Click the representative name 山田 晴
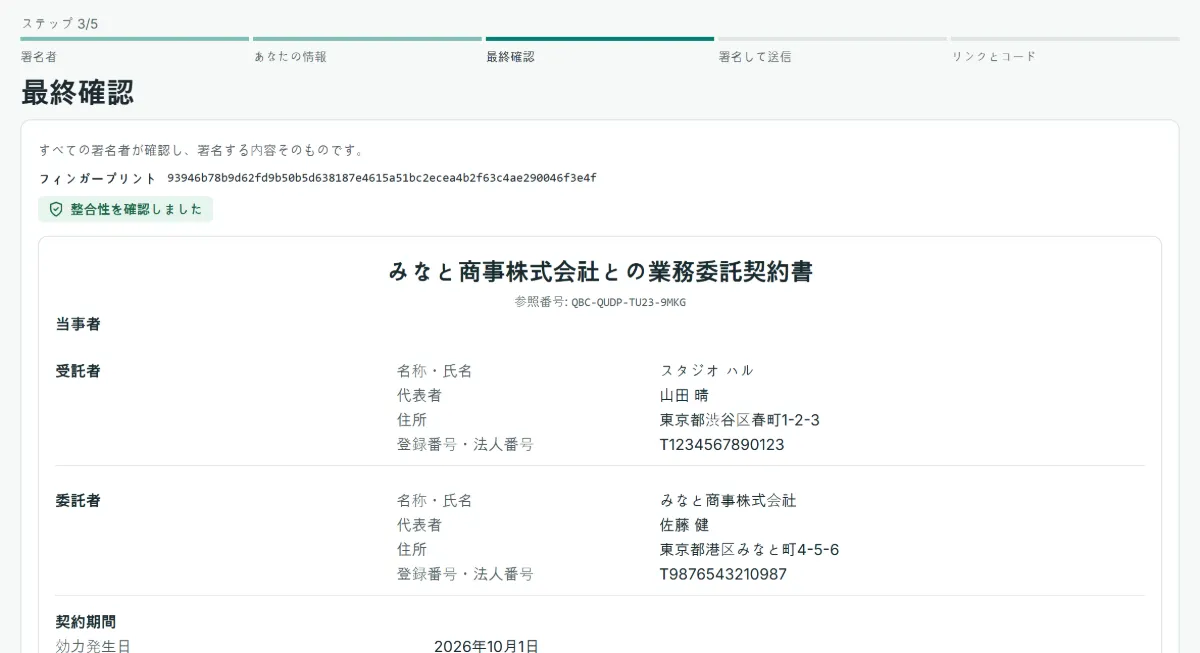The image size is (1200, 653). click(x=686, y=395)
